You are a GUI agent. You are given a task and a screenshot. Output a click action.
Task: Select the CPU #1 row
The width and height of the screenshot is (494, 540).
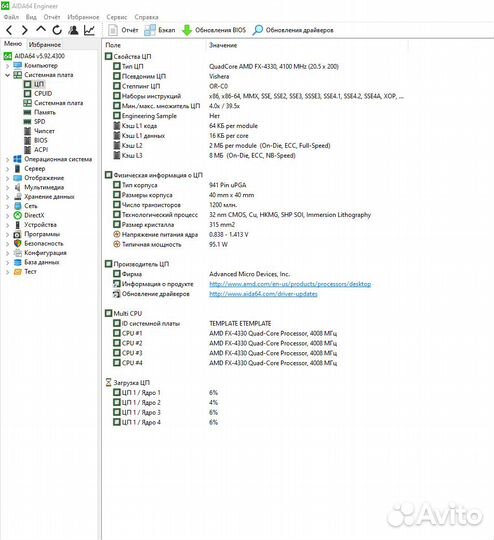pos(225,333)
